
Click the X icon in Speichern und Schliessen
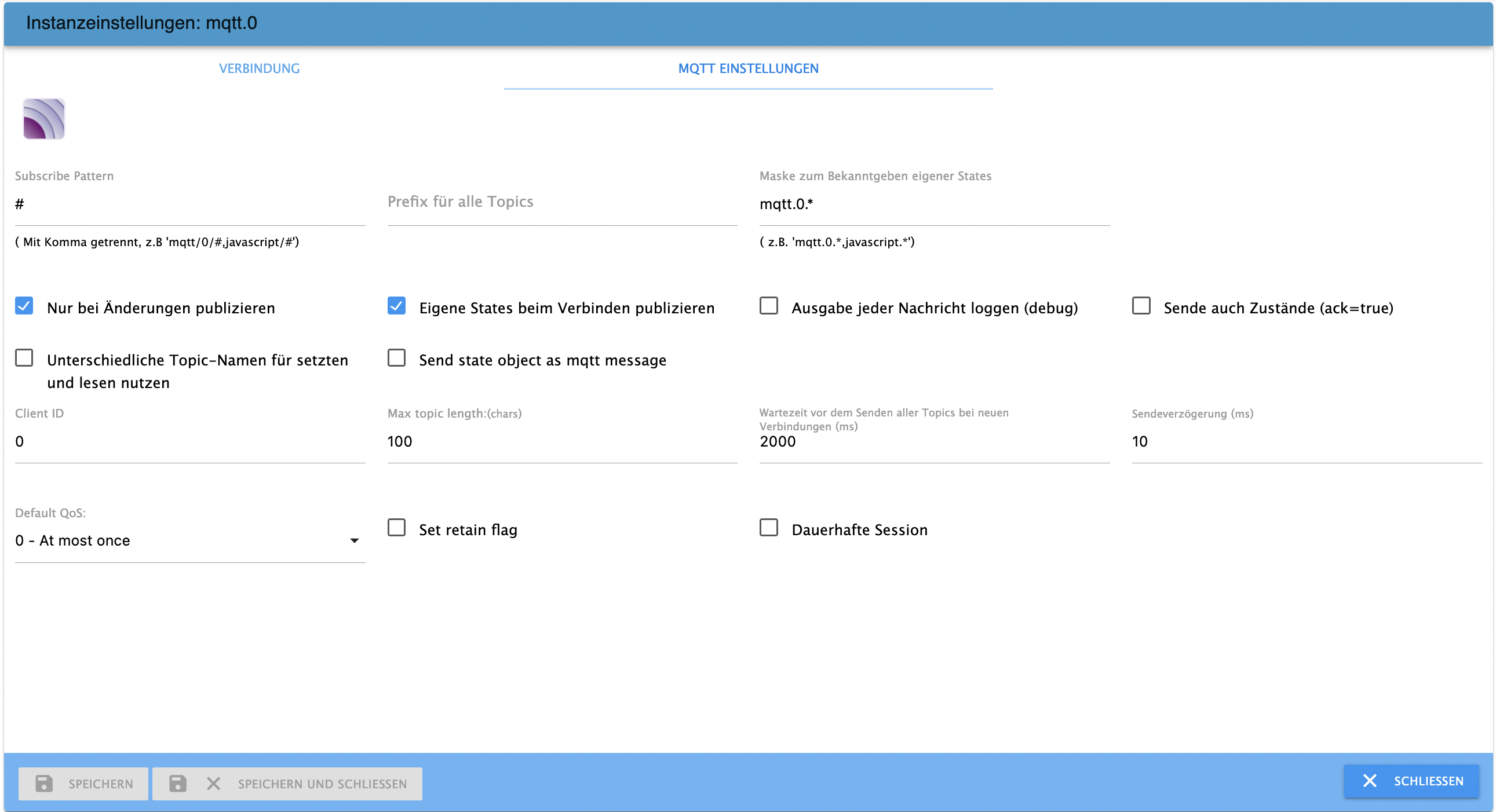[213, 783]
